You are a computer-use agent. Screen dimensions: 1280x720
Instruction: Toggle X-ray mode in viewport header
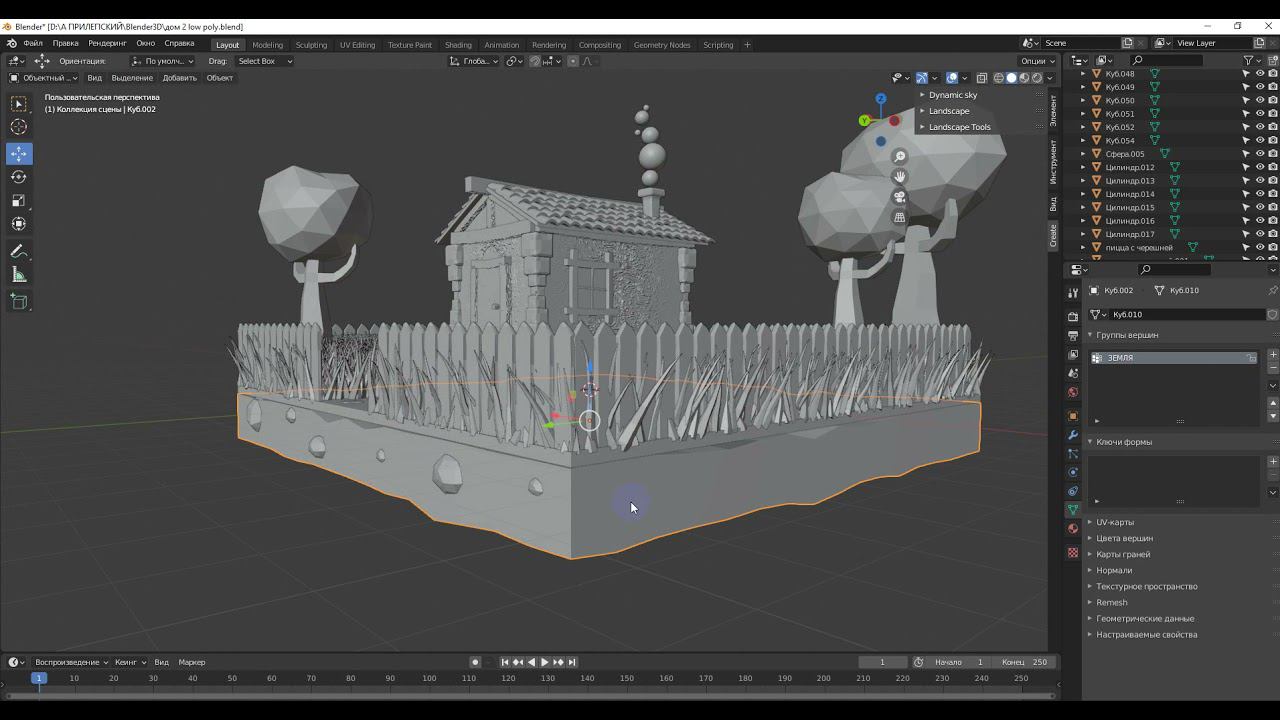[x=982, y=78]
